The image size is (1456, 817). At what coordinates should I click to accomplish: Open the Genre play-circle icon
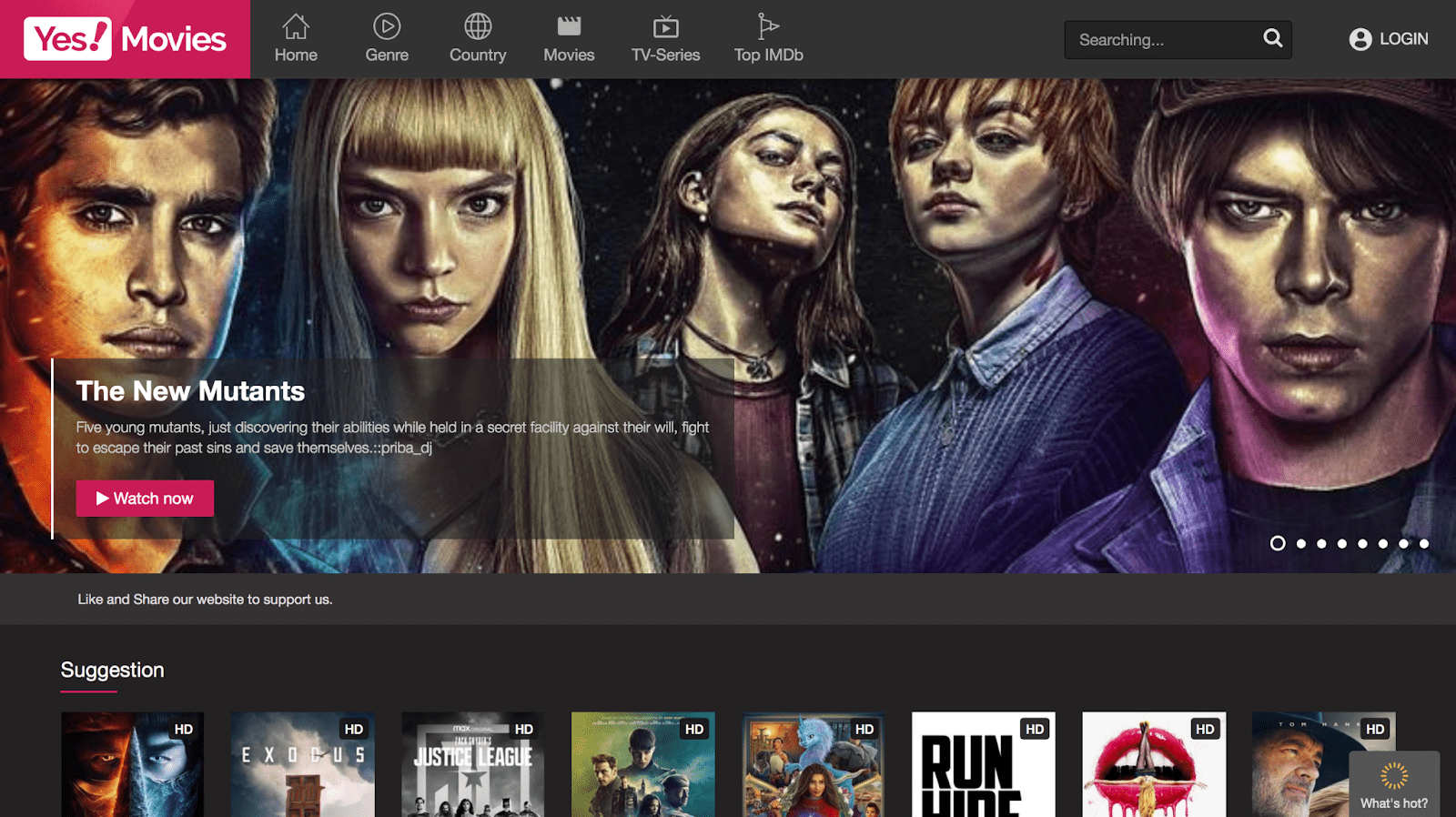[x=387, y=26]
